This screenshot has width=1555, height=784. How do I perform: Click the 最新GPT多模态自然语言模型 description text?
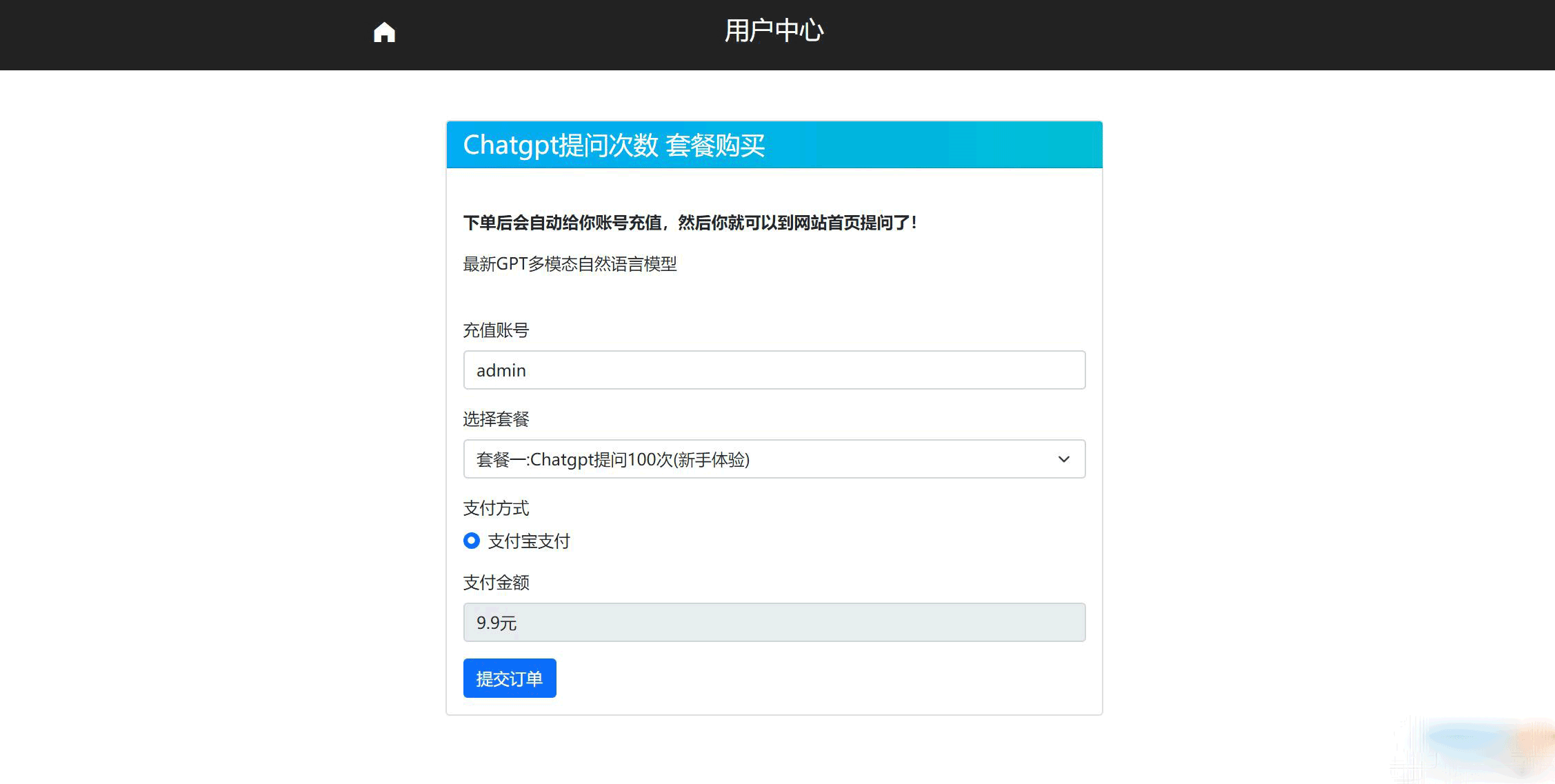[x=570, y=264]
